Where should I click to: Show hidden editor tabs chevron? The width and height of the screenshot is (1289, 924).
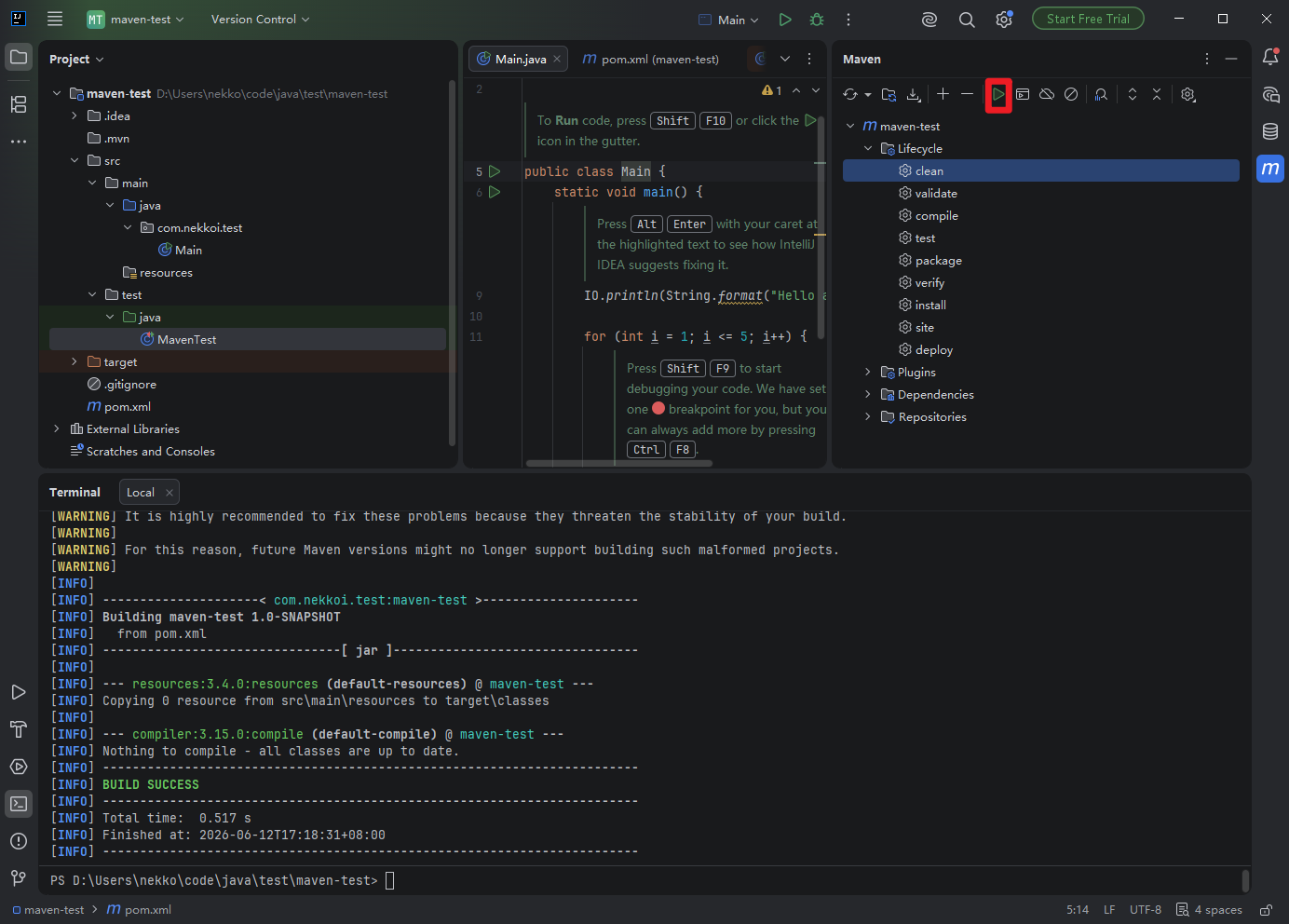785,59
